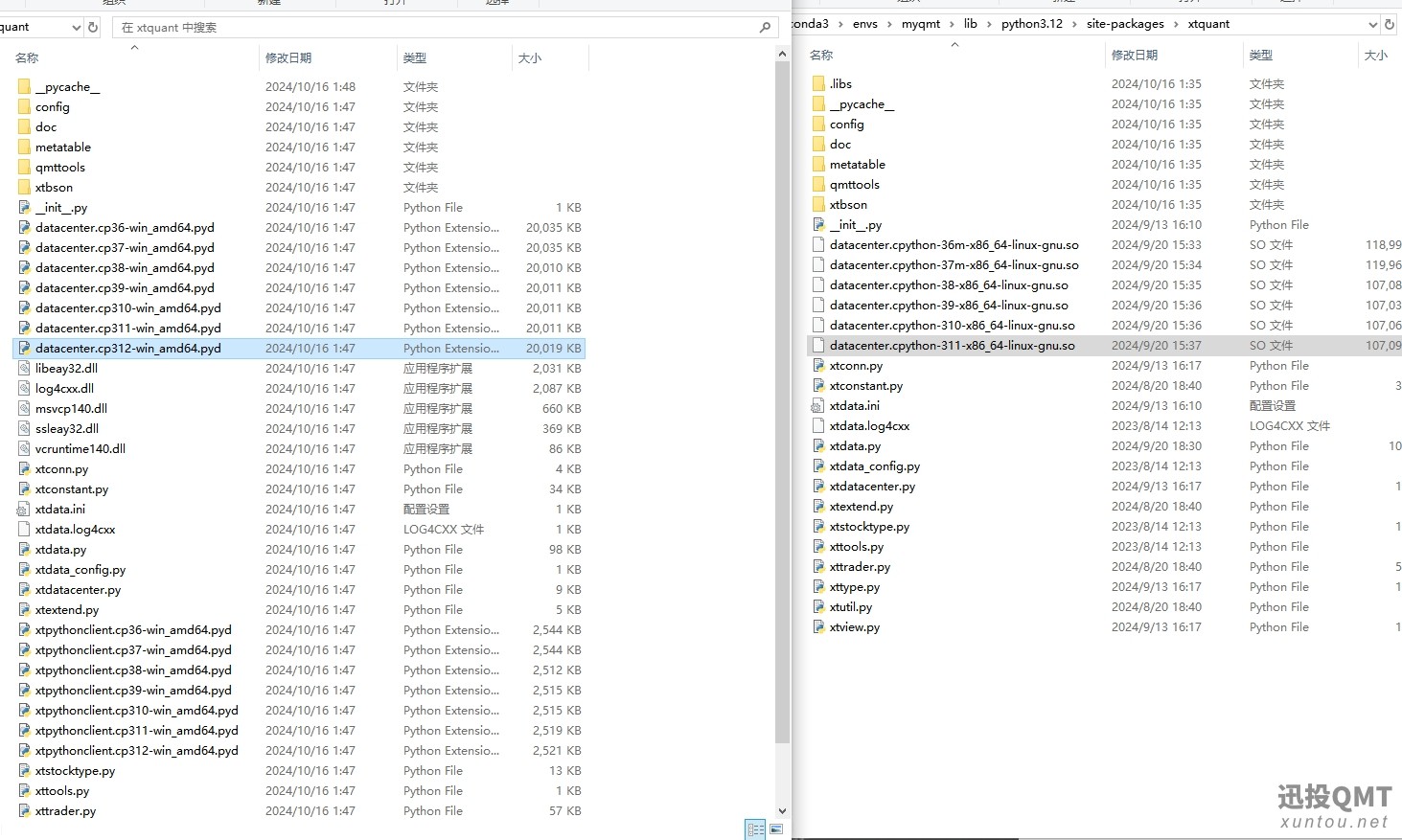Select datacenter.cpython-38-x86_64-linux-gnu.so file name
Viewport: 1402px width, 840px height.
coord(949,284)
